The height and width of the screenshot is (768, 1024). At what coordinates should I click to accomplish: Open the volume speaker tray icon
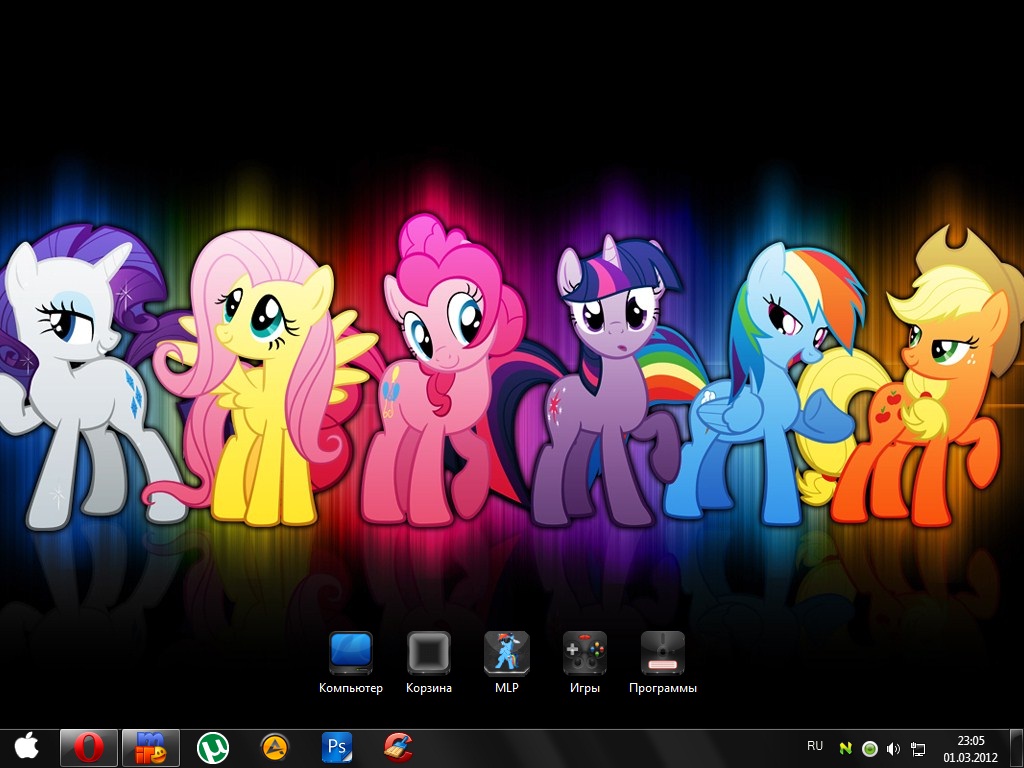[893, 748]
